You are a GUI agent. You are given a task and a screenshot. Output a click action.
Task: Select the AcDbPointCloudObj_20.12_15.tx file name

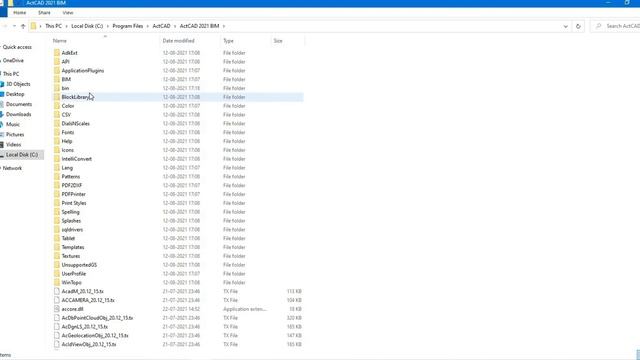(x=97, y=318)
